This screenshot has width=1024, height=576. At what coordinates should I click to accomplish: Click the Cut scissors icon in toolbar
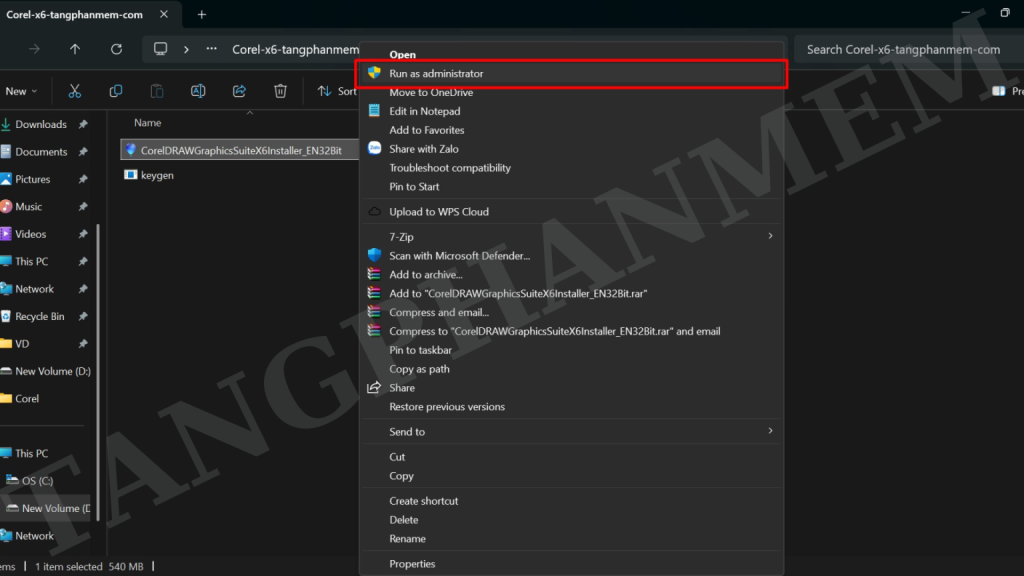point(74,91)
